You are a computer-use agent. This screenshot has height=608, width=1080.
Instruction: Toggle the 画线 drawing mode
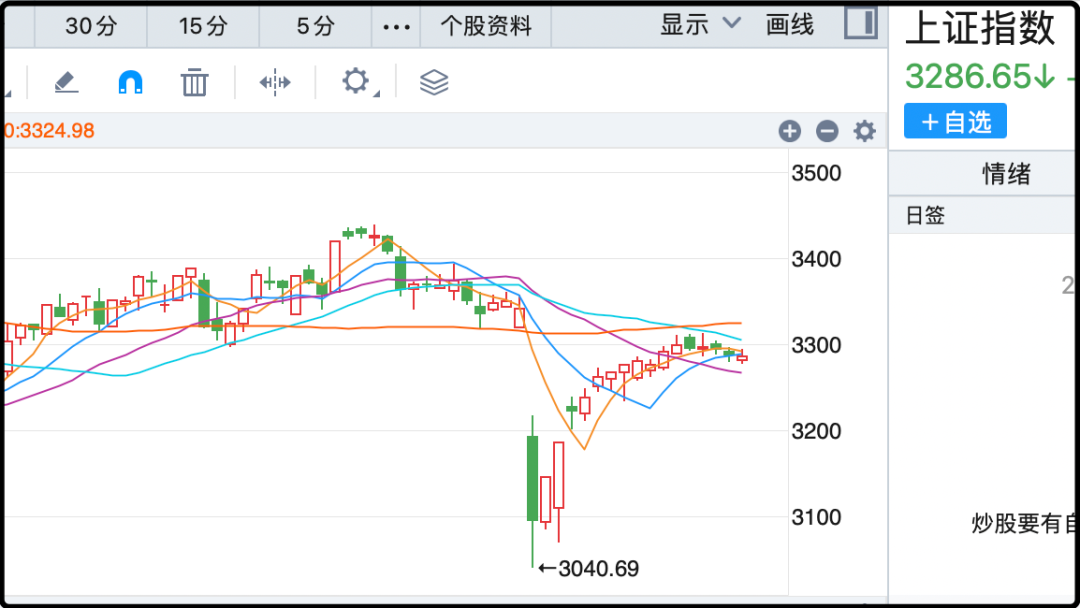click(790, 25)
